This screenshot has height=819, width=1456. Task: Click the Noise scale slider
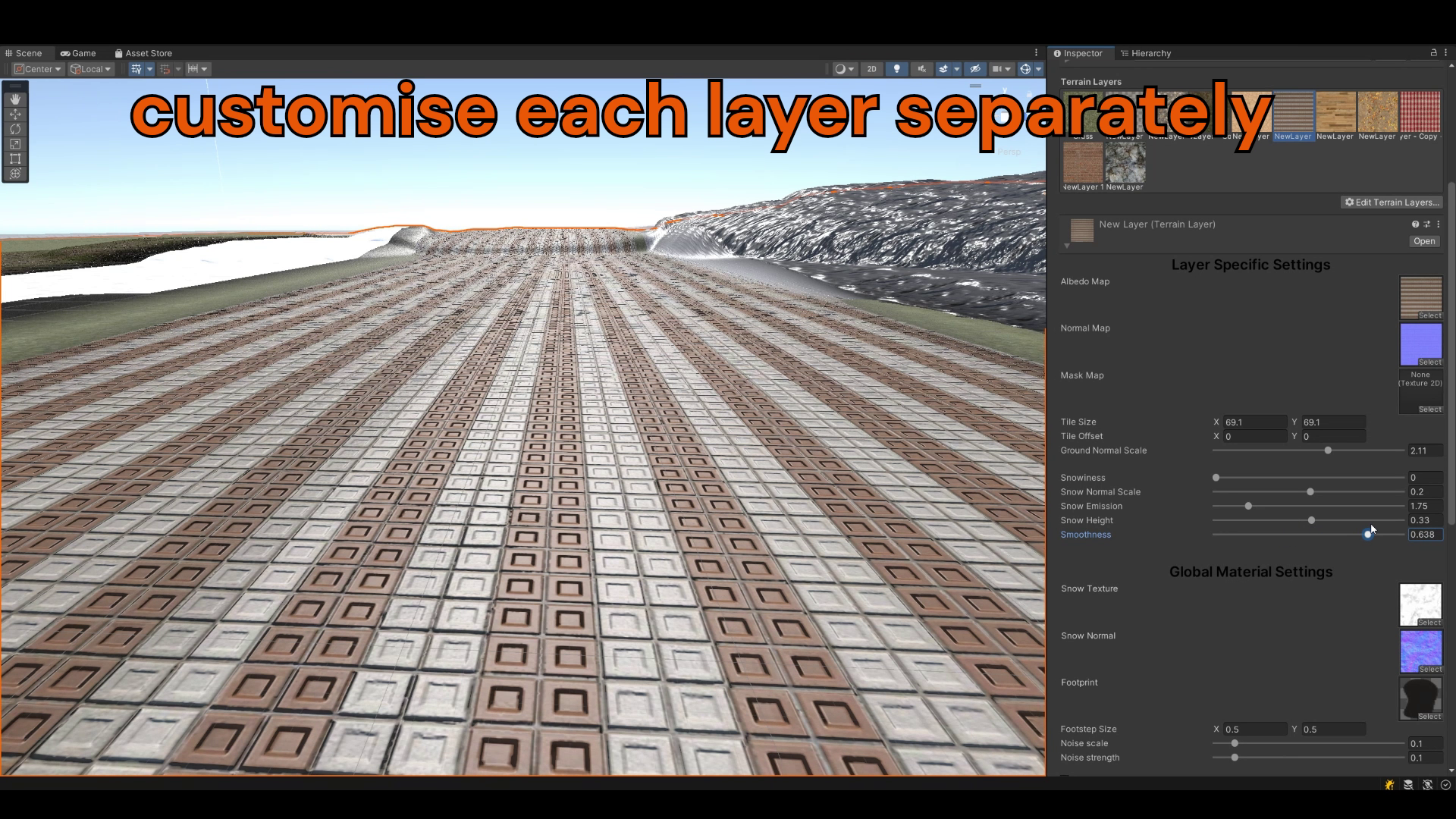point(1308,743)
